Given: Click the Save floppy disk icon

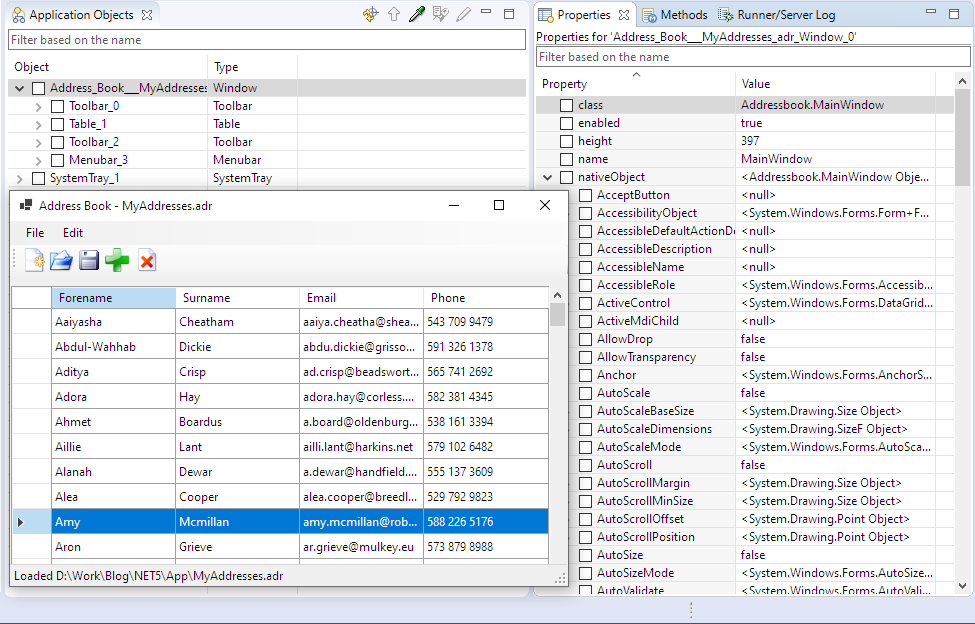Looking at the screenshot, I should [89, 261].
